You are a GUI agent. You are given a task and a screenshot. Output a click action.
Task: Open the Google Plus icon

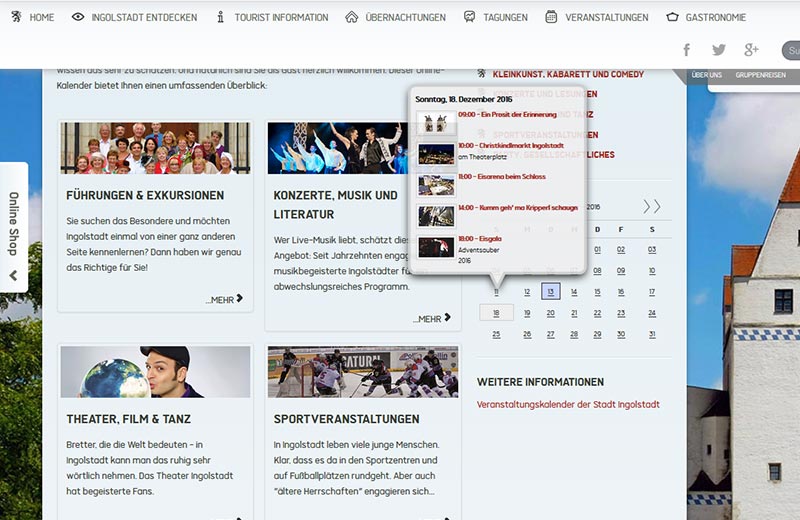pos(751,50)
